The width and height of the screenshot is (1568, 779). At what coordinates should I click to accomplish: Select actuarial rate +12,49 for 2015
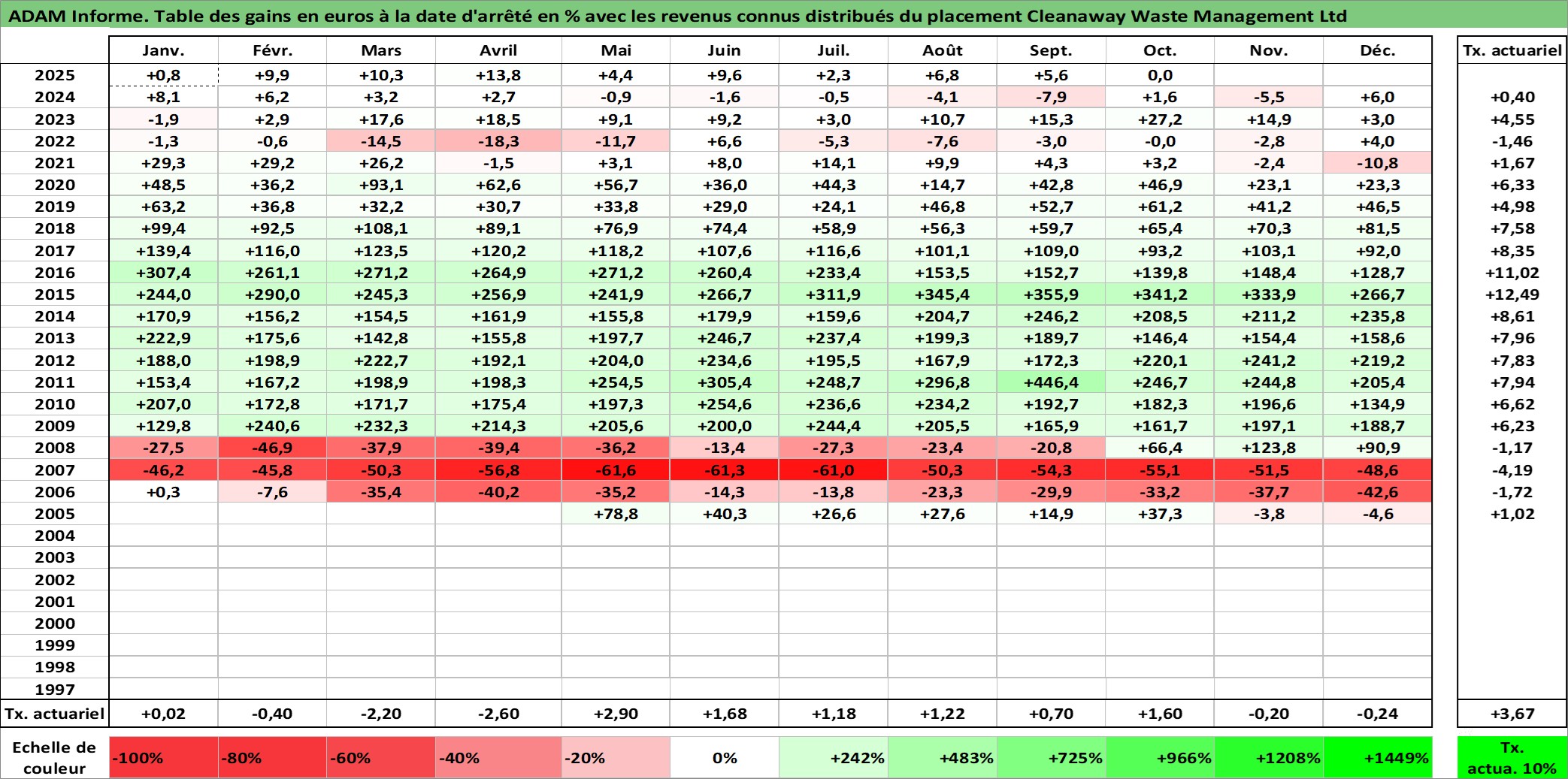coord(1512,294)
